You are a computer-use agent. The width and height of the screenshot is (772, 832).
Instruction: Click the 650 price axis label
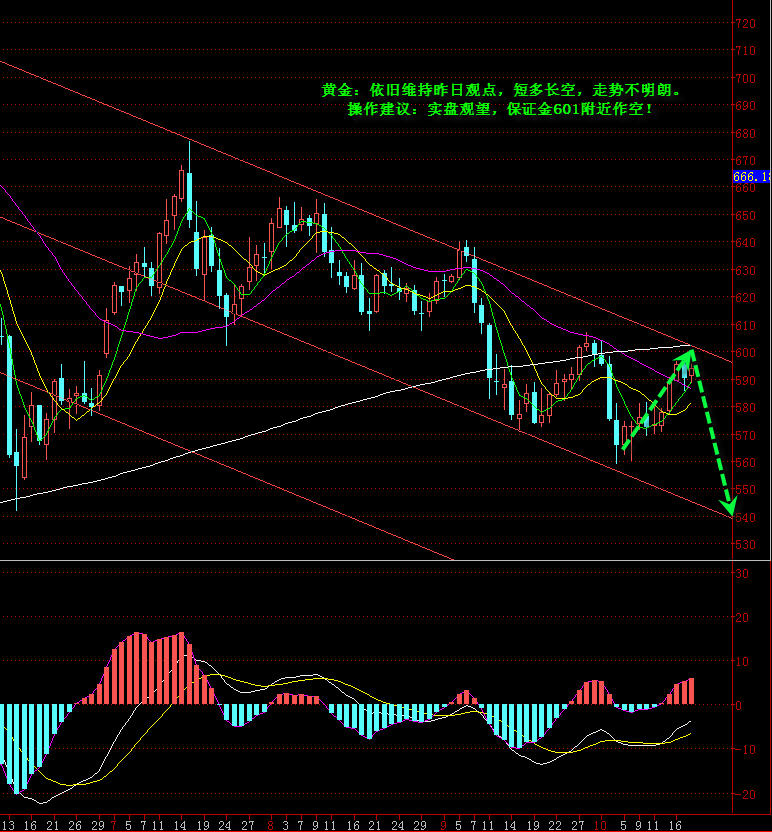click(745, 216)
